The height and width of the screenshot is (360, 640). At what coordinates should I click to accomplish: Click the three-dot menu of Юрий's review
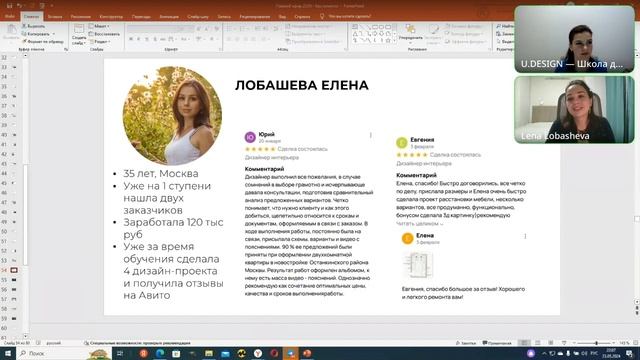tap(371, 135)
